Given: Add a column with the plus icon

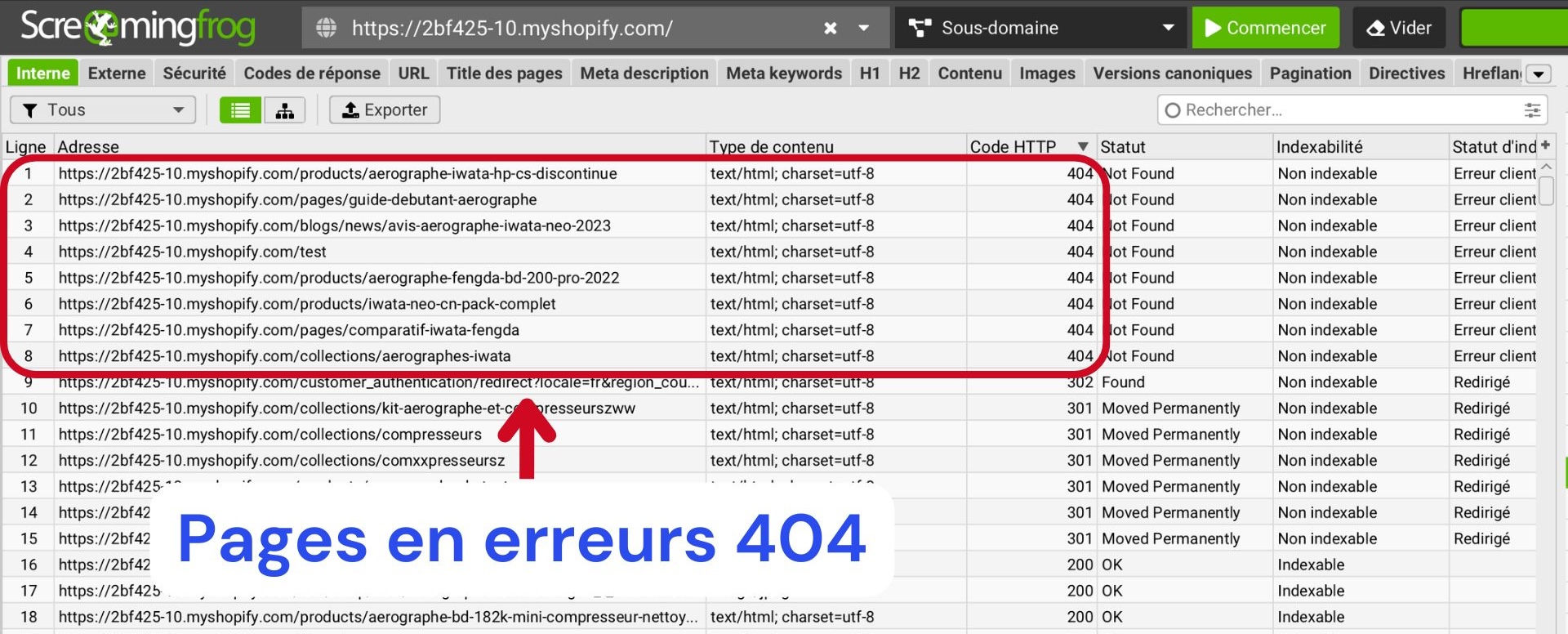Looking at the screenshot, I should click(1545, 145).
